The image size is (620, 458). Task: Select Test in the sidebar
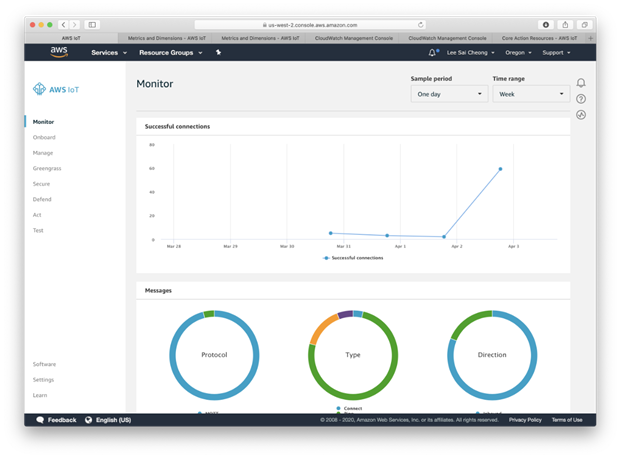(x=38, y=230)
